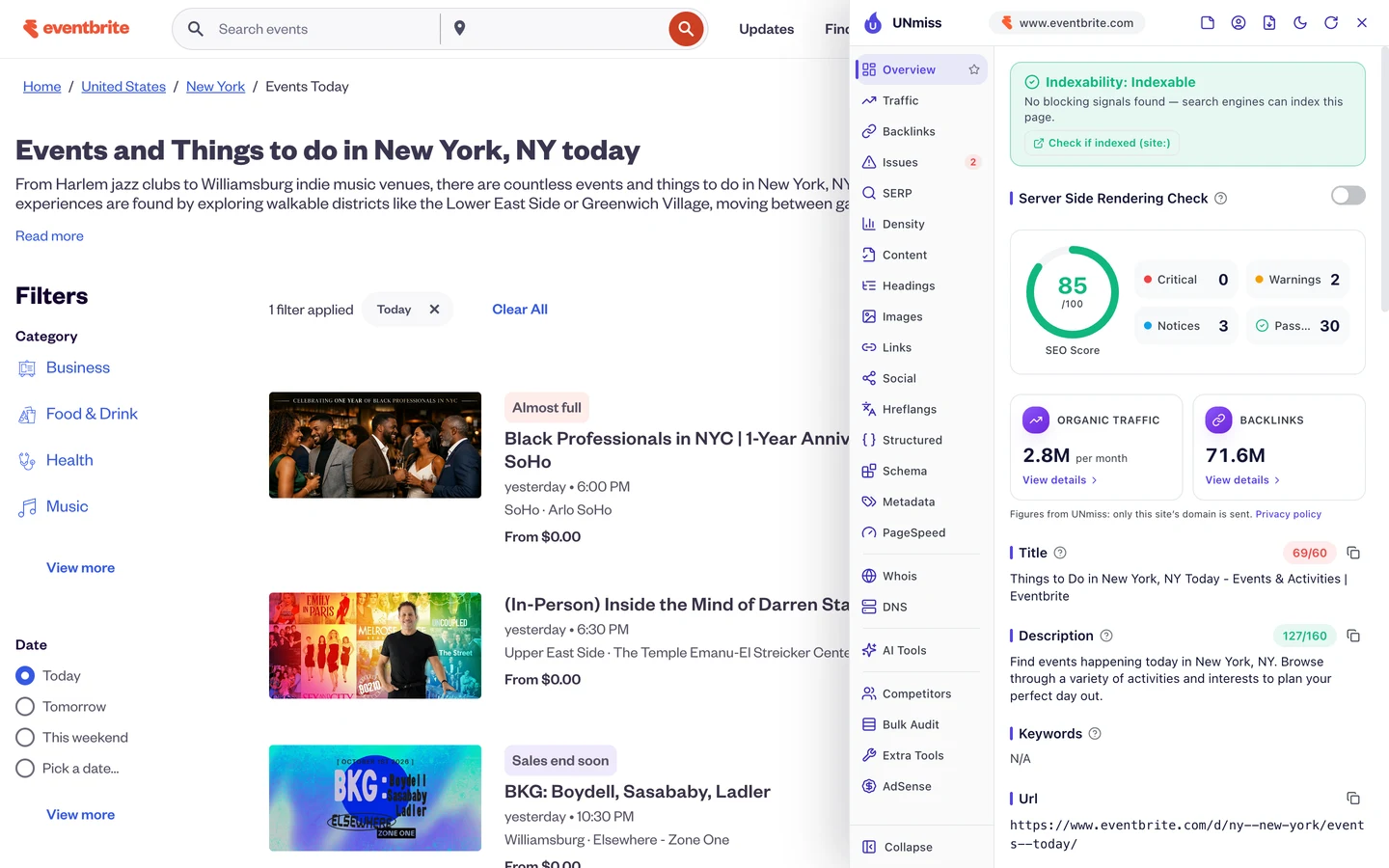Select the Tomorrow date radio button
Image resolution: width=1389 pixels, height=868 pixels.
(25, 707)
